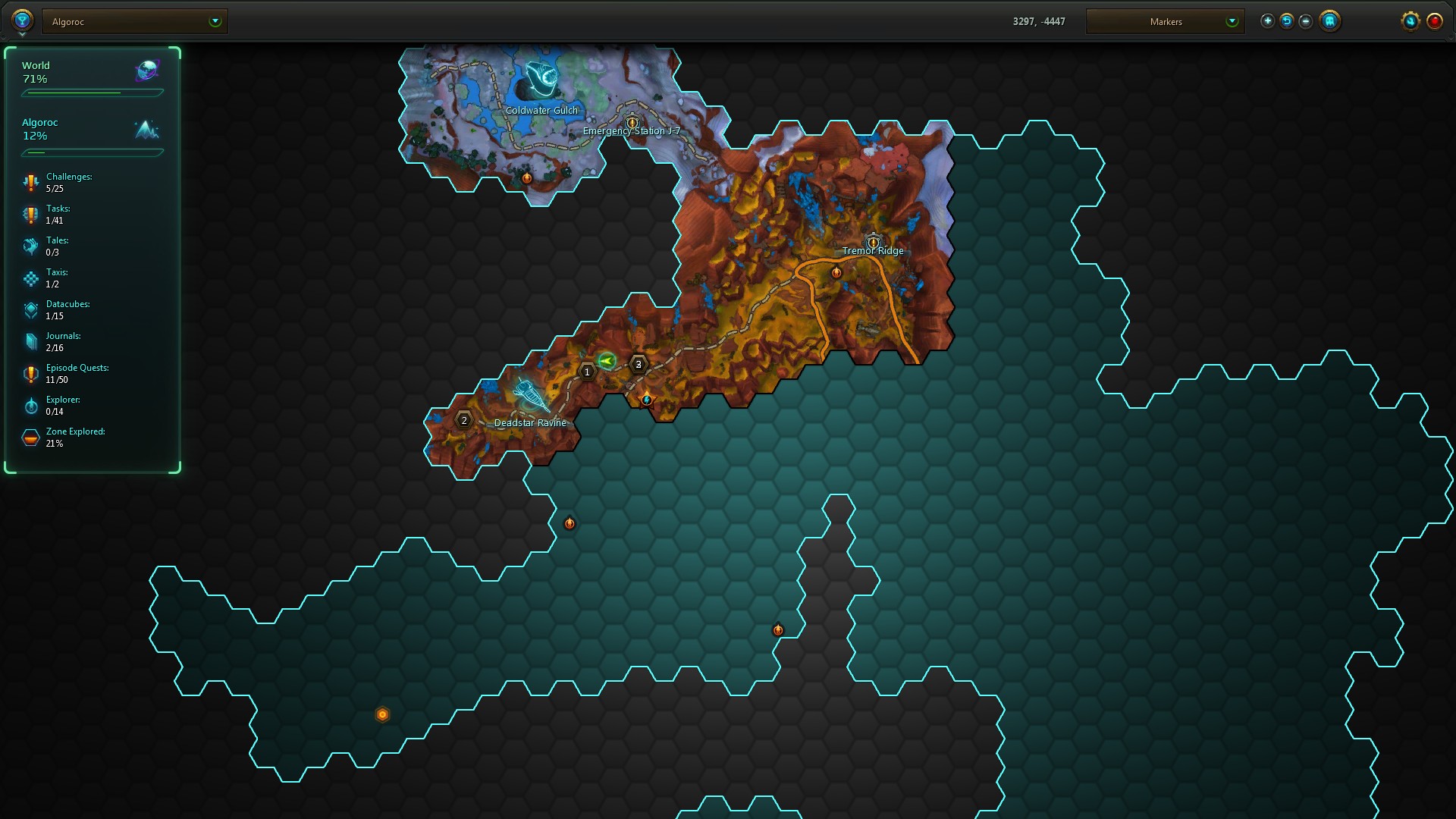Click the blue datacube marker near marker 3
The image size is (1456, 819).
[x=646, y=400]
